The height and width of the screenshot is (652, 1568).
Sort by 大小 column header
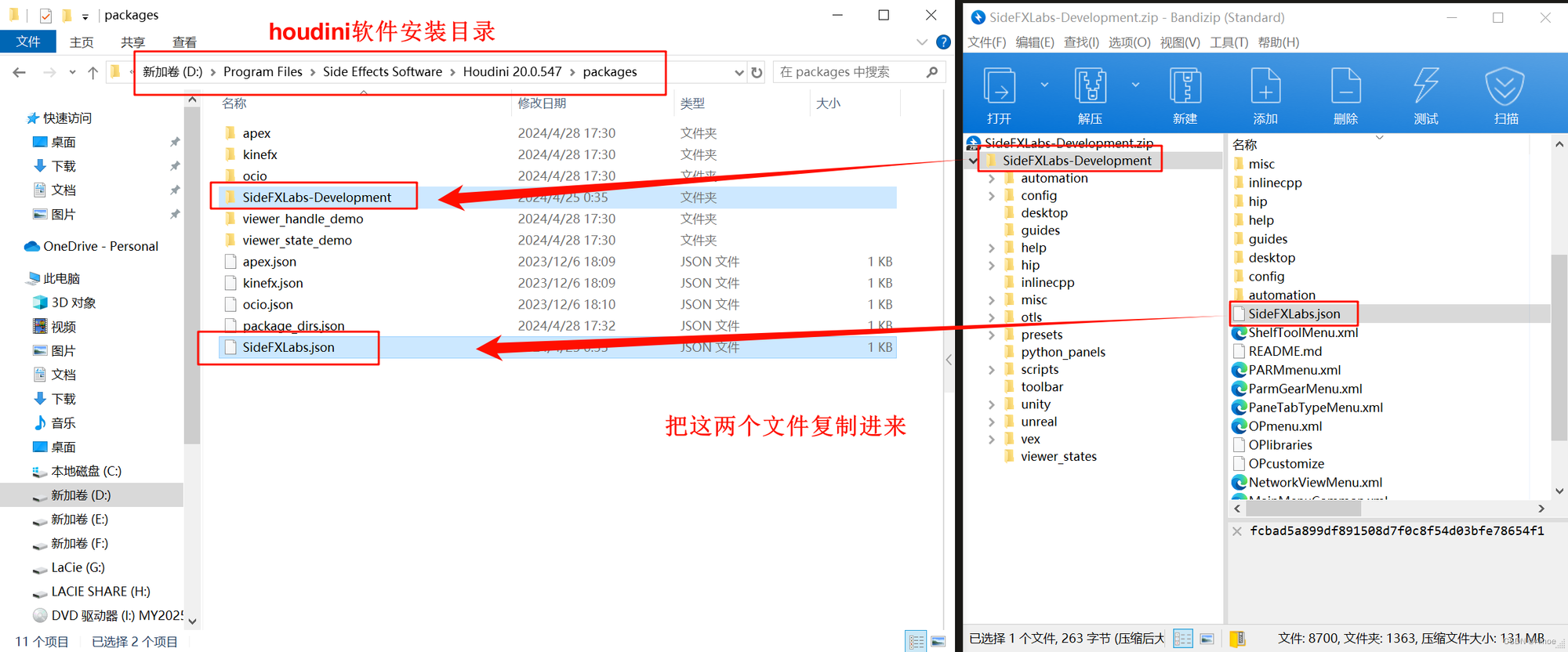pyautogui.click(x=828, y=103)
